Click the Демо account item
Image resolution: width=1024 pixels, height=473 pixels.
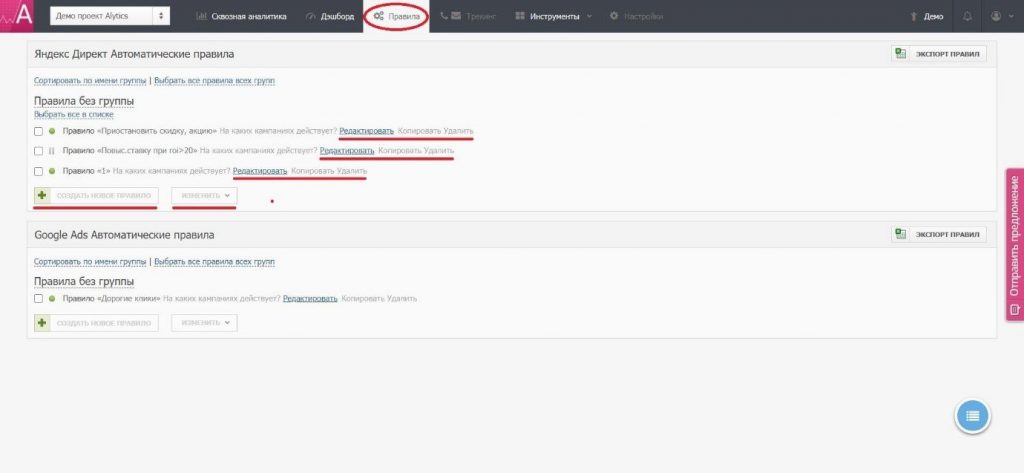click(x=926, y=16)
